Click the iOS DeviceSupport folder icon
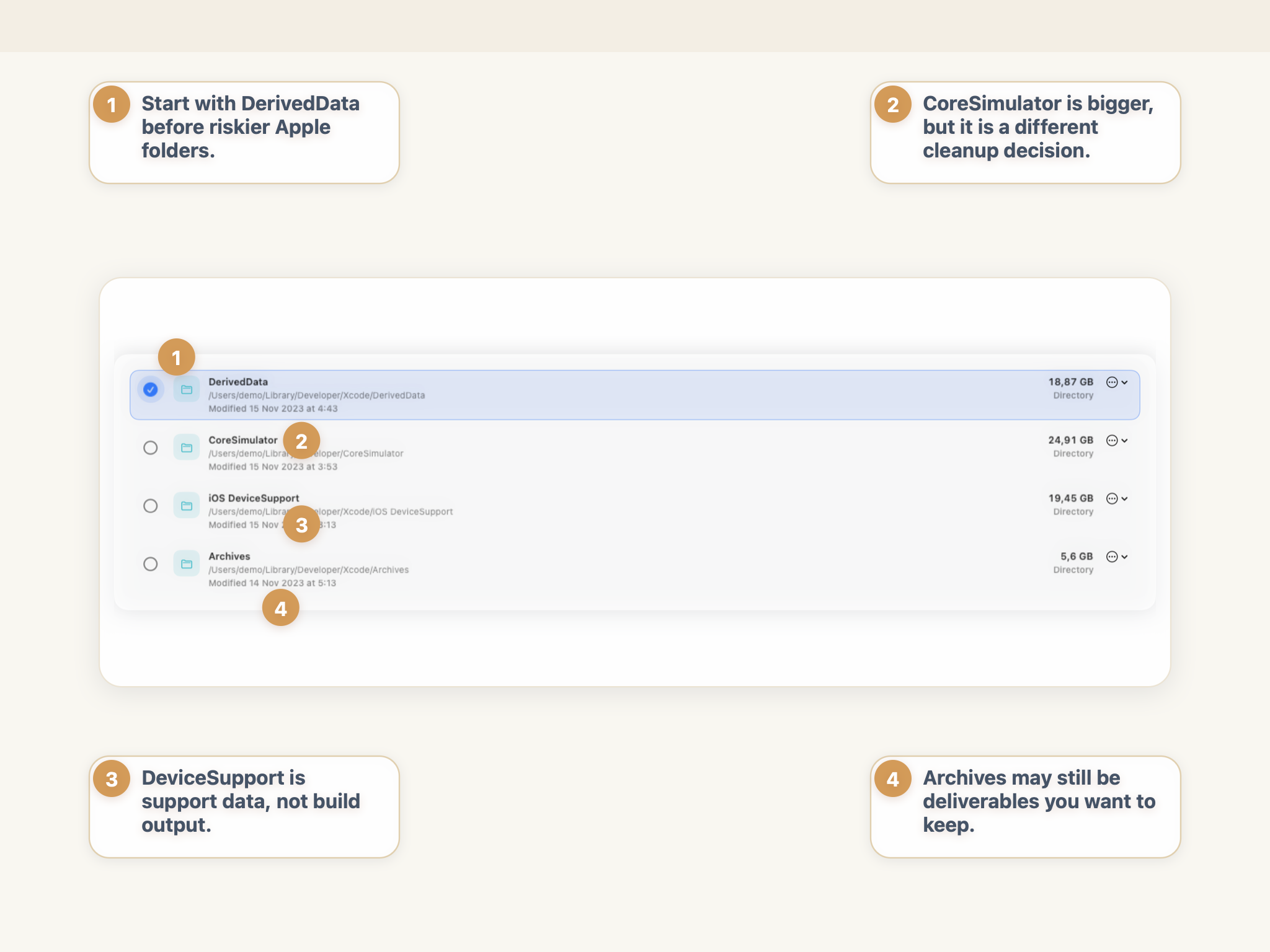Viewport: 1270px width, 952px height. [x=186, y=506]
